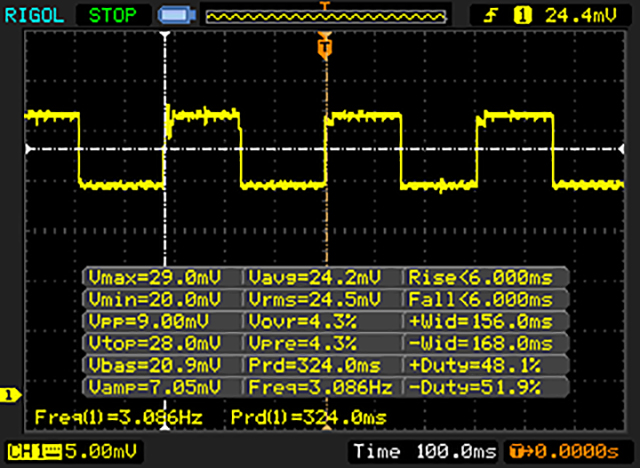Select the trigger level 24.4mV readout
This screenshot has width=640, height=468.
pos(576,15)
